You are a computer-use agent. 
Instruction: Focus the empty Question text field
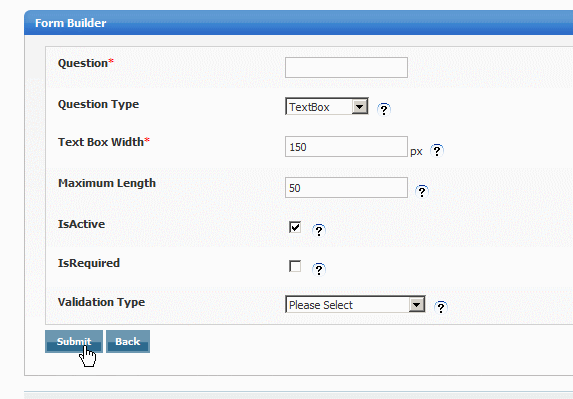(346, 67)
